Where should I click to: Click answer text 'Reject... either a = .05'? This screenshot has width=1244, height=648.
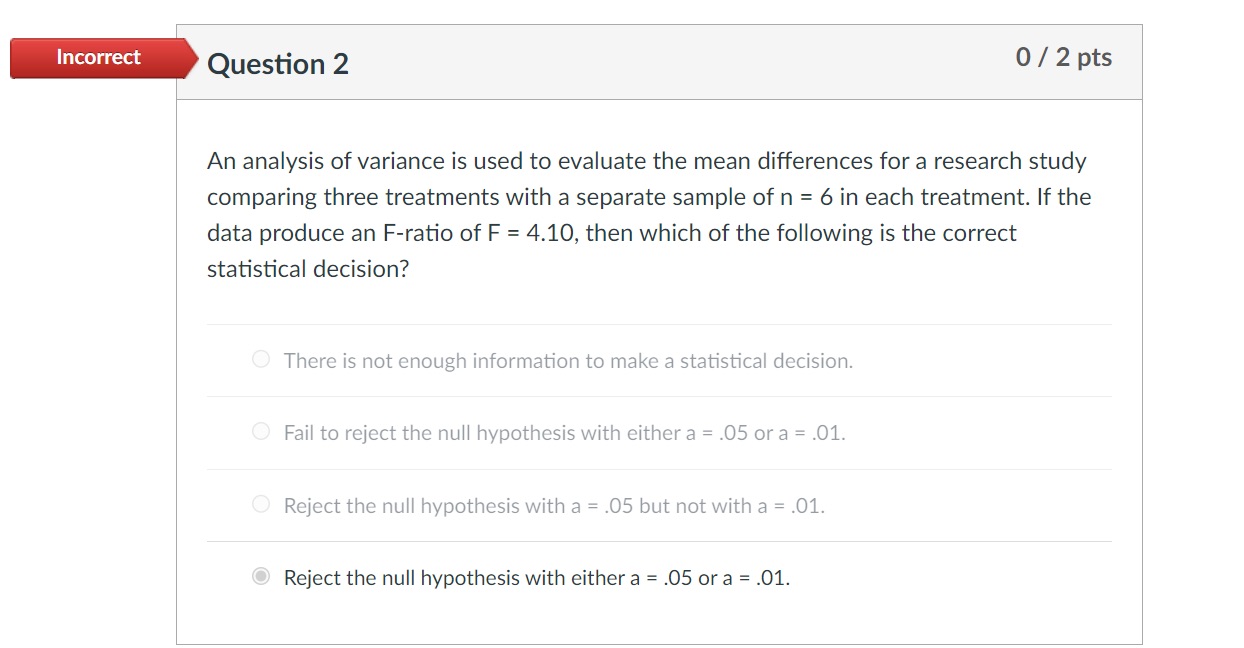click(536, 578)
